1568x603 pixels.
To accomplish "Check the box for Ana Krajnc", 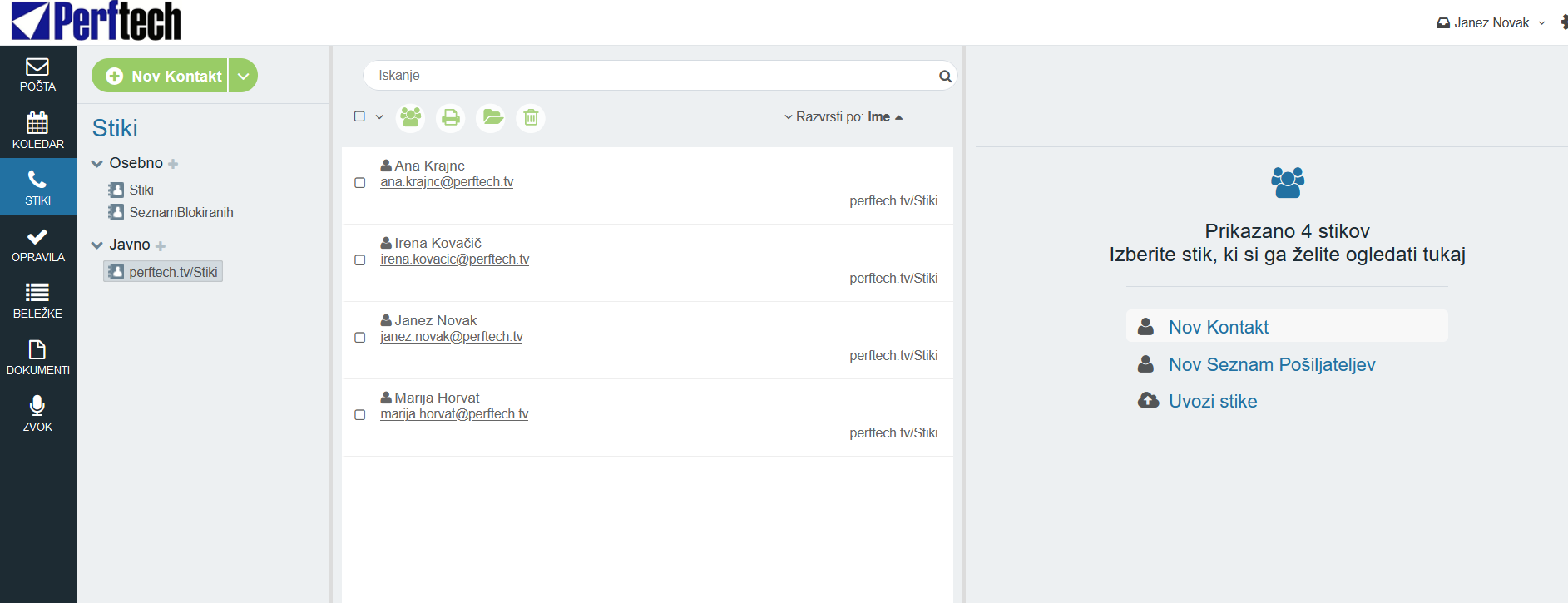I will point(360,183).
